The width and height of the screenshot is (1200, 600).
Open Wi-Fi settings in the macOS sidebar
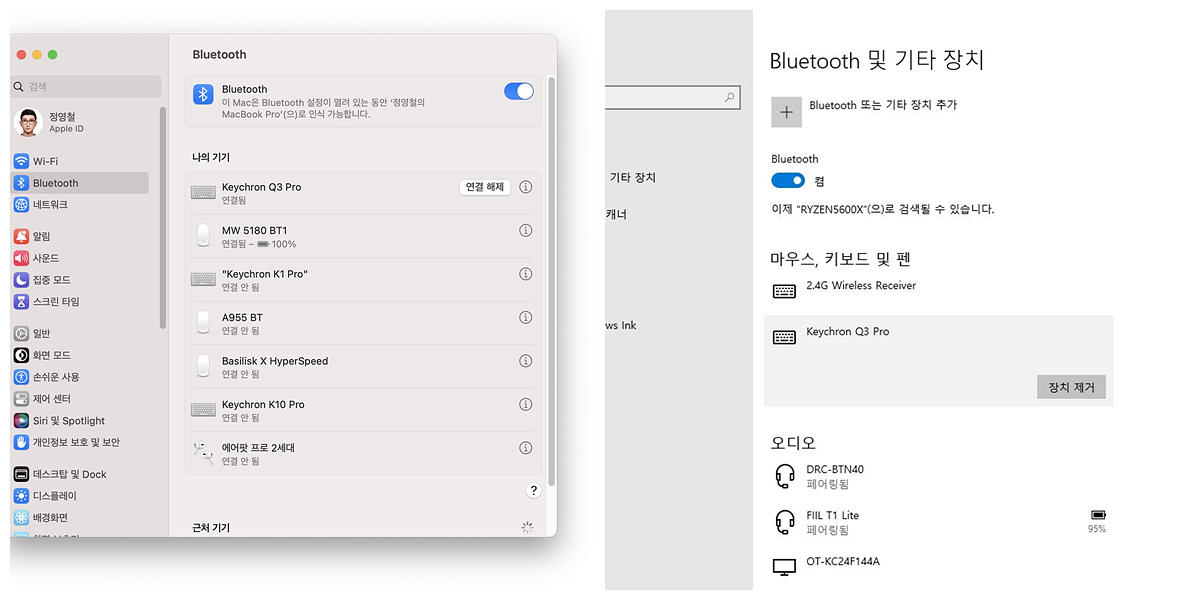tap(80, 161)
